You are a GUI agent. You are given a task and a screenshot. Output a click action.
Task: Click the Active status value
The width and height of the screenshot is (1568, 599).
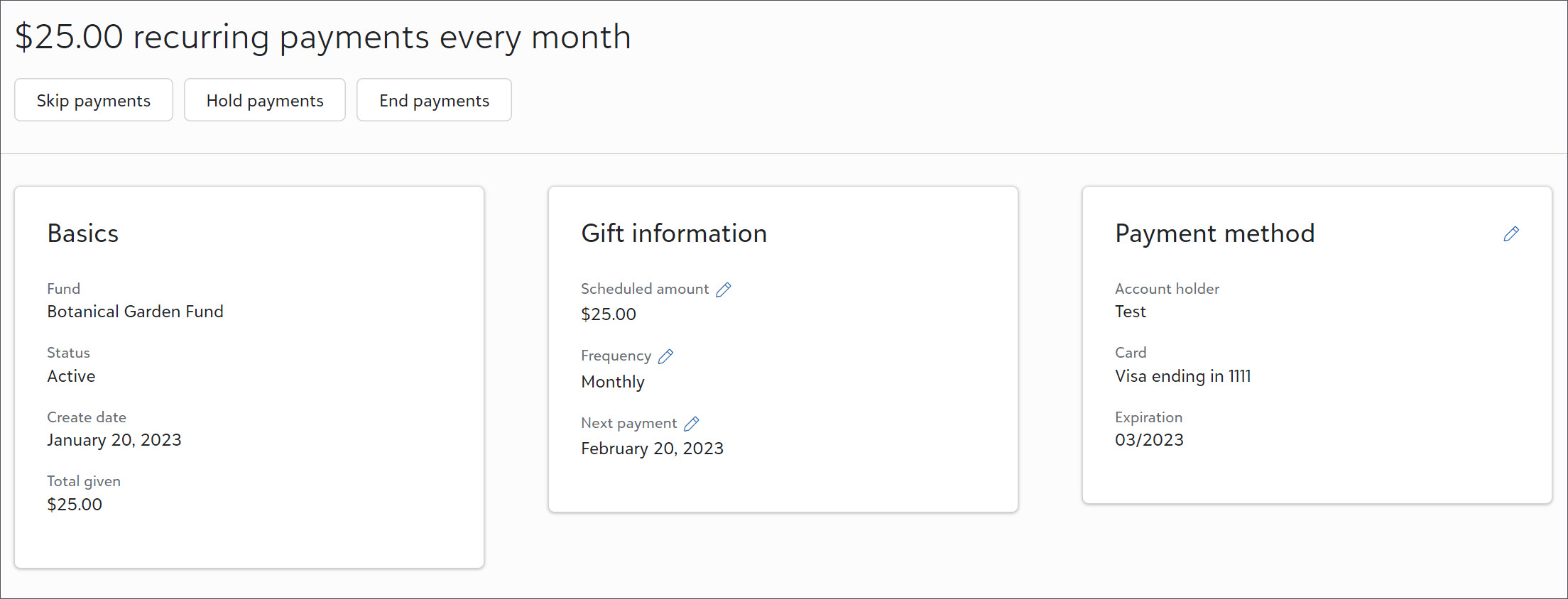coord(71,376)
